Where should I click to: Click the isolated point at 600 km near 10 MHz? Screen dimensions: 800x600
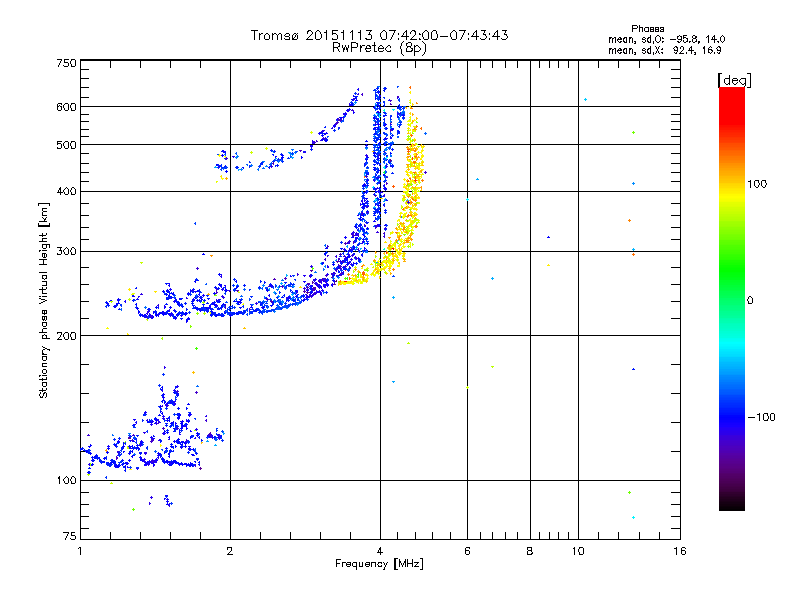tap(585, 99)
